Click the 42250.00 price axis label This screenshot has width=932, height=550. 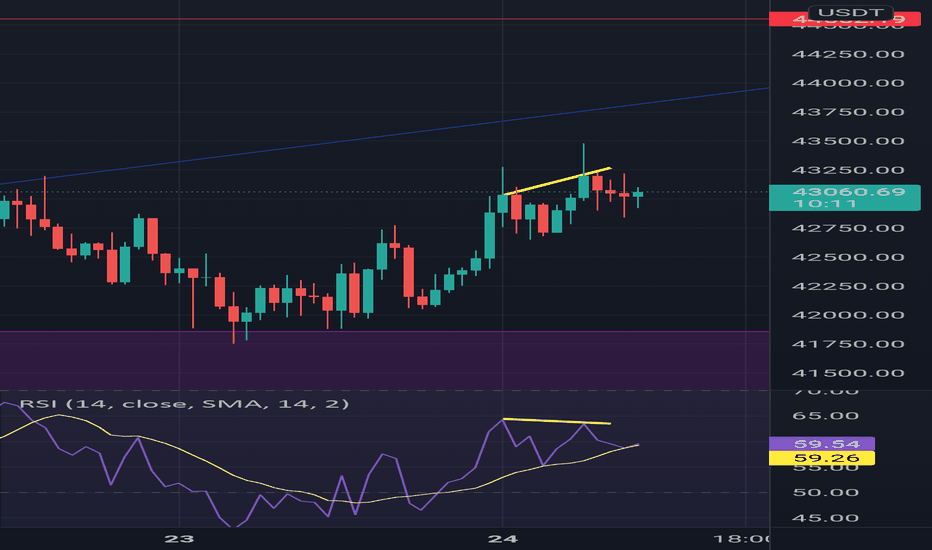[848, 287]
